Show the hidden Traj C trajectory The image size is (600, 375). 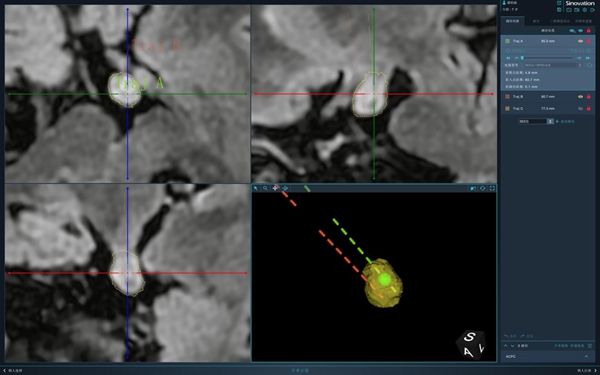coord(580,109)
